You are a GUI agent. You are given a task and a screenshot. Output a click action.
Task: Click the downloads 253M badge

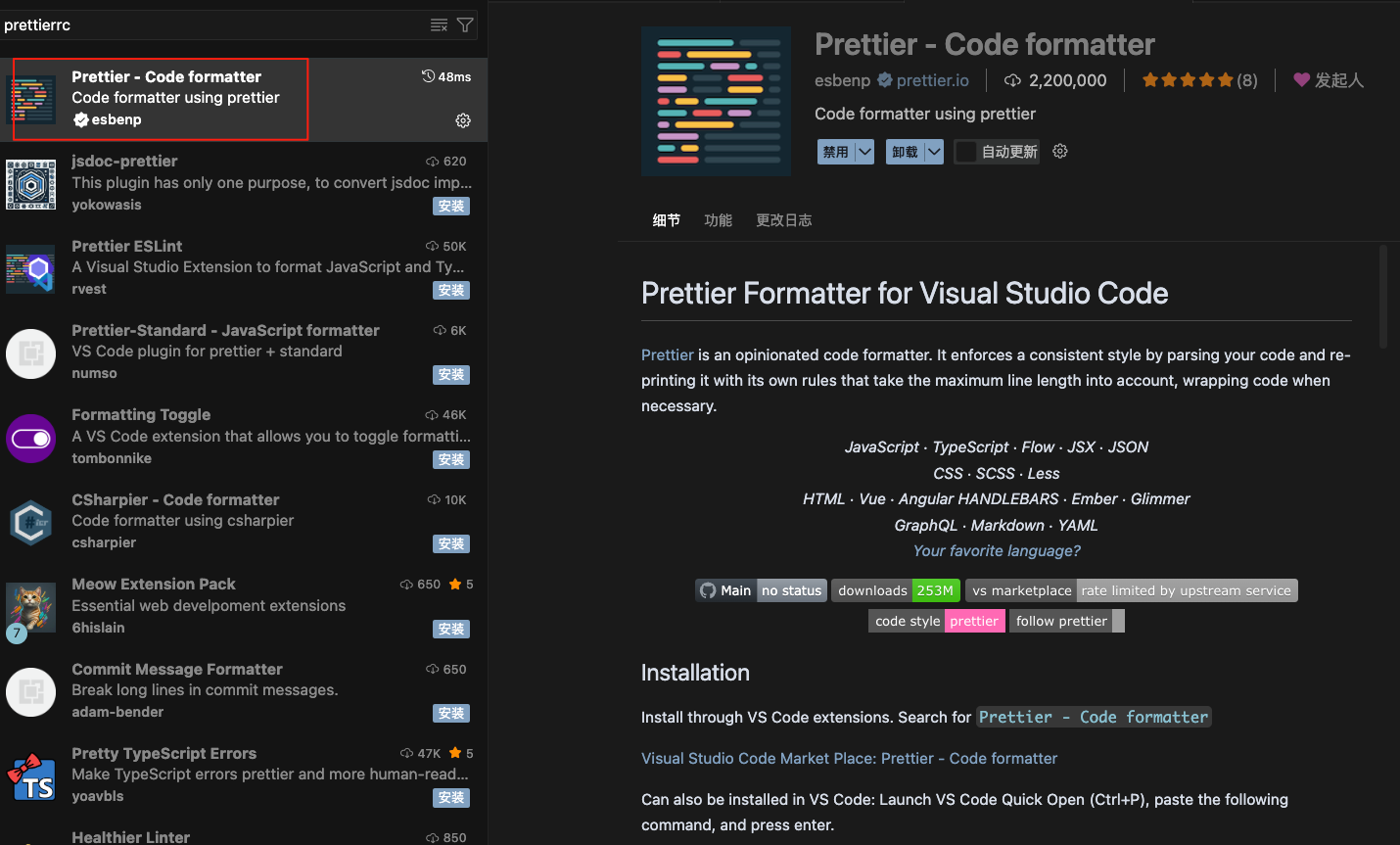[896, 590]
